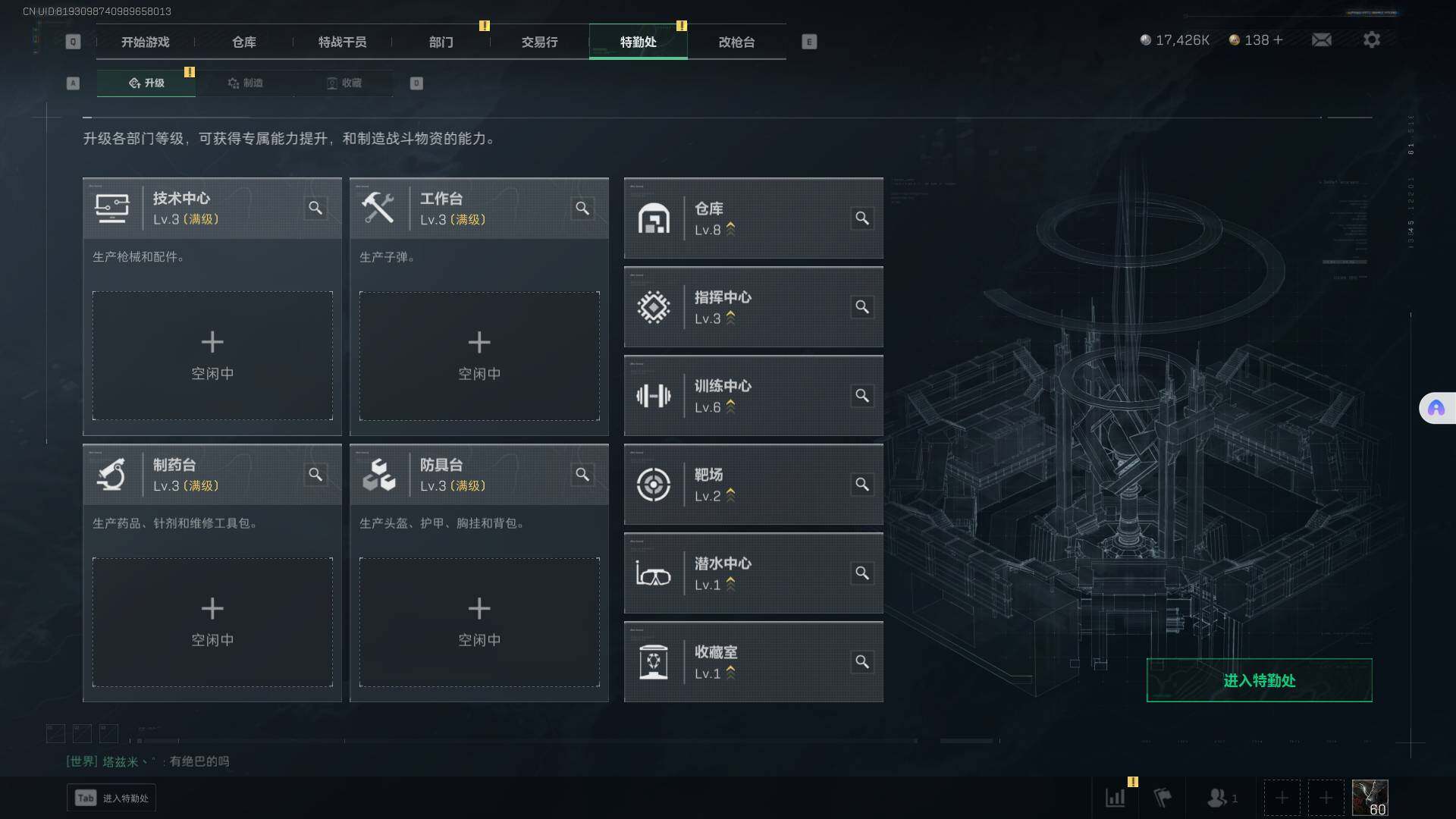Inspect 靶场 with its magnifier icon
The height and width of the screenshot is (819, 1456).
(862, 485)
